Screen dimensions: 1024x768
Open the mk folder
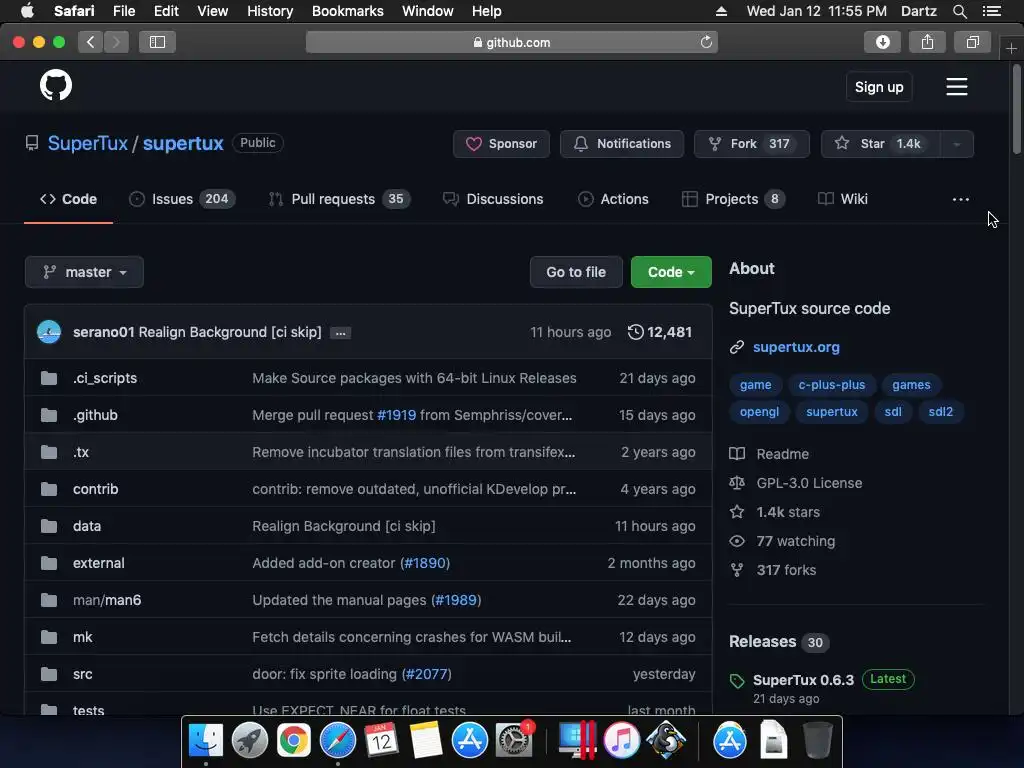tap(82, 637)
